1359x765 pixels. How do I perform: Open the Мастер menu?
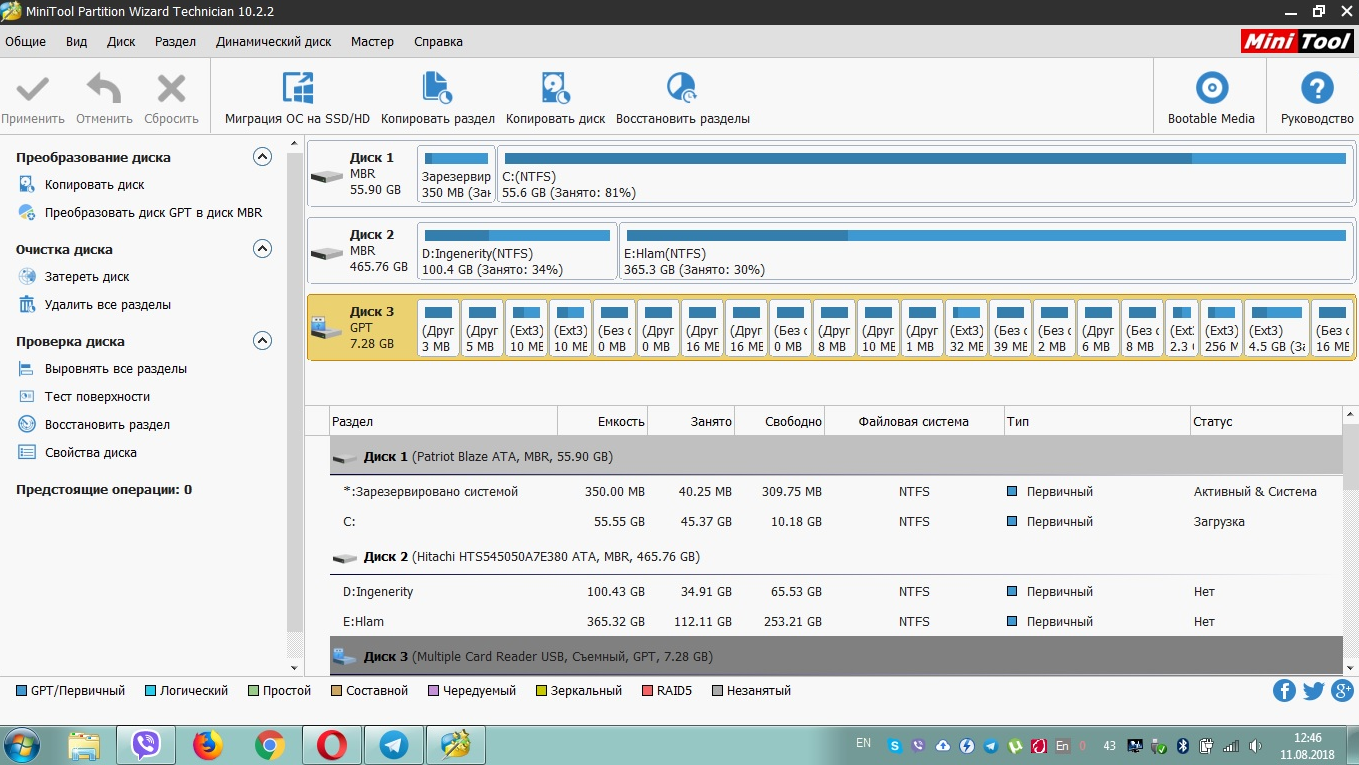(x=372, y=42)
